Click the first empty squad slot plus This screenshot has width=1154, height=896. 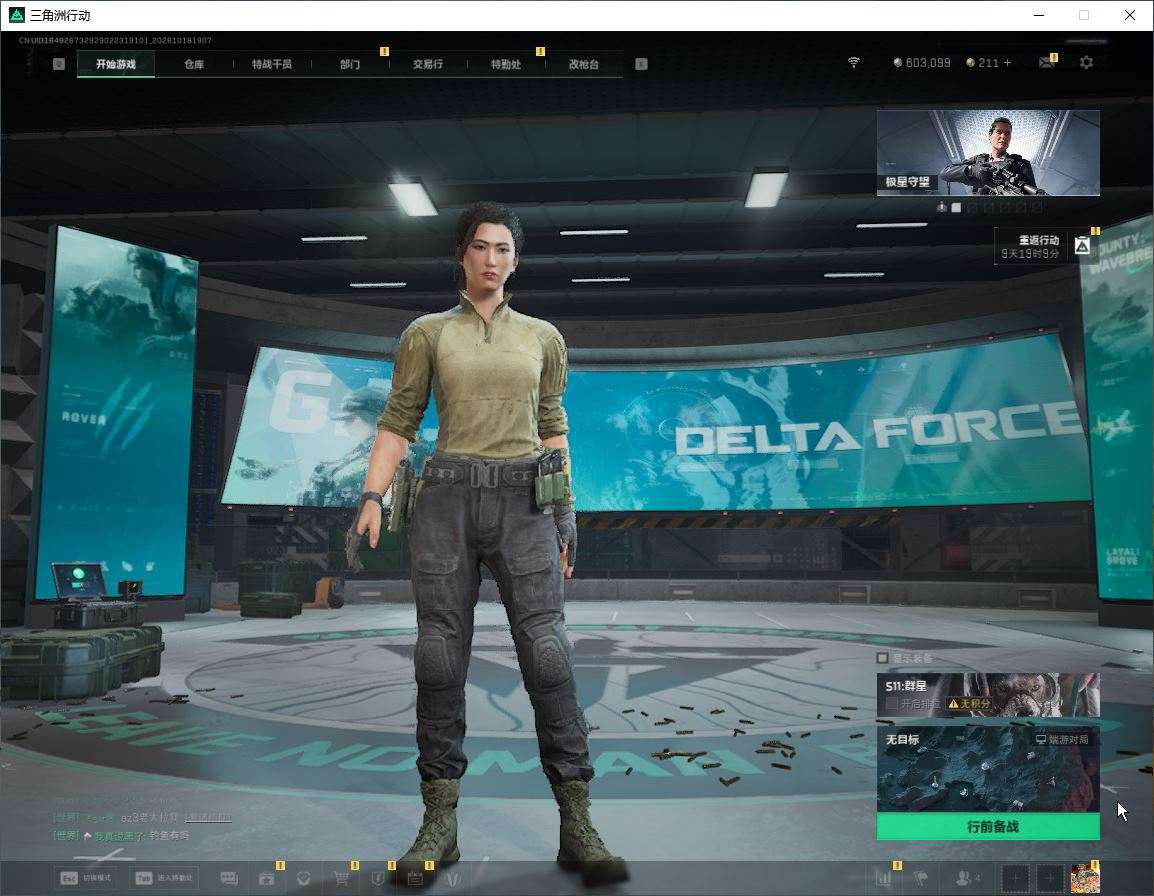1015,878
